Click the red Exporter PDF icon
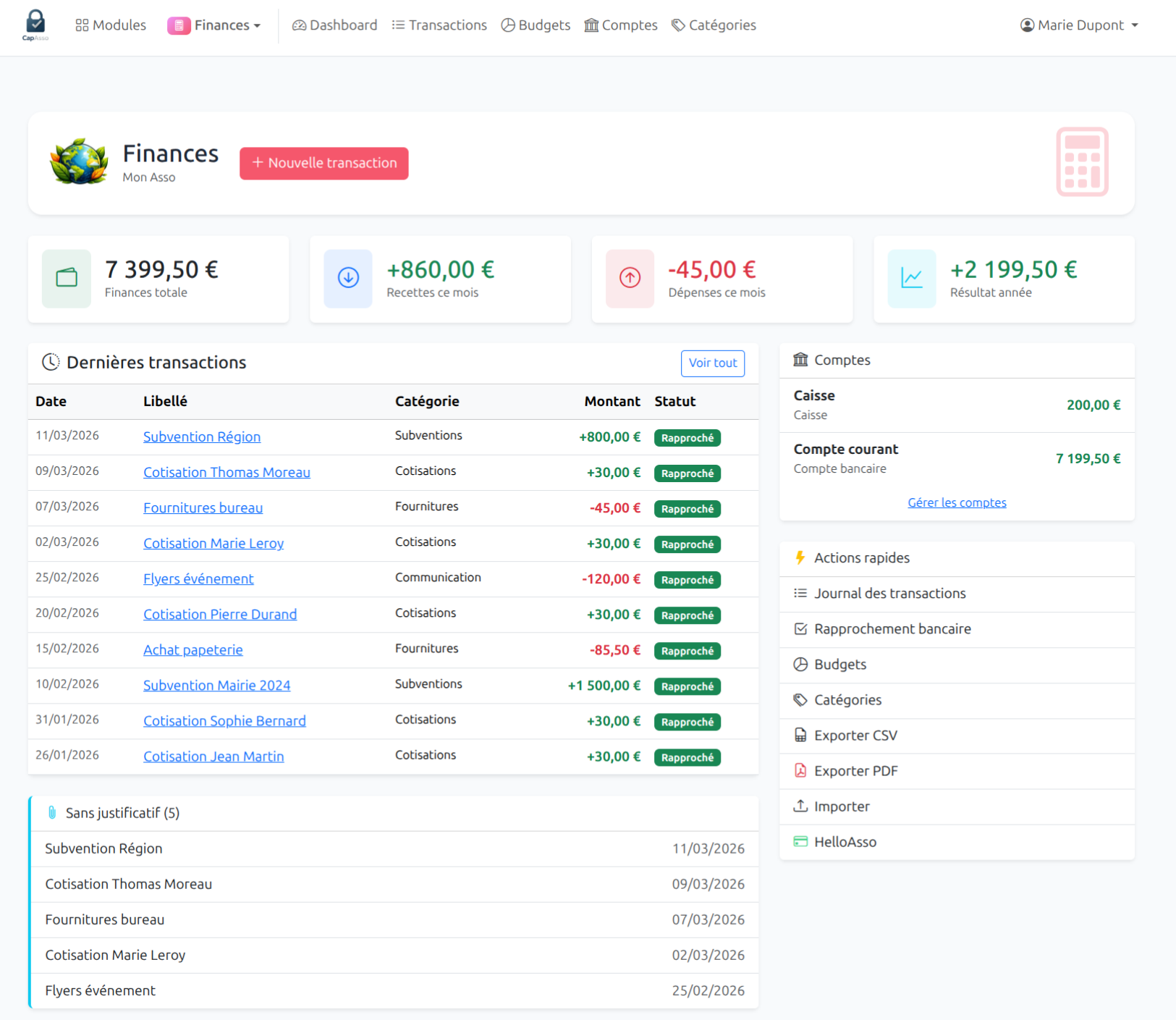Image resolution: width=1176 pixels, height=1020 pixels. coord(801,770)
